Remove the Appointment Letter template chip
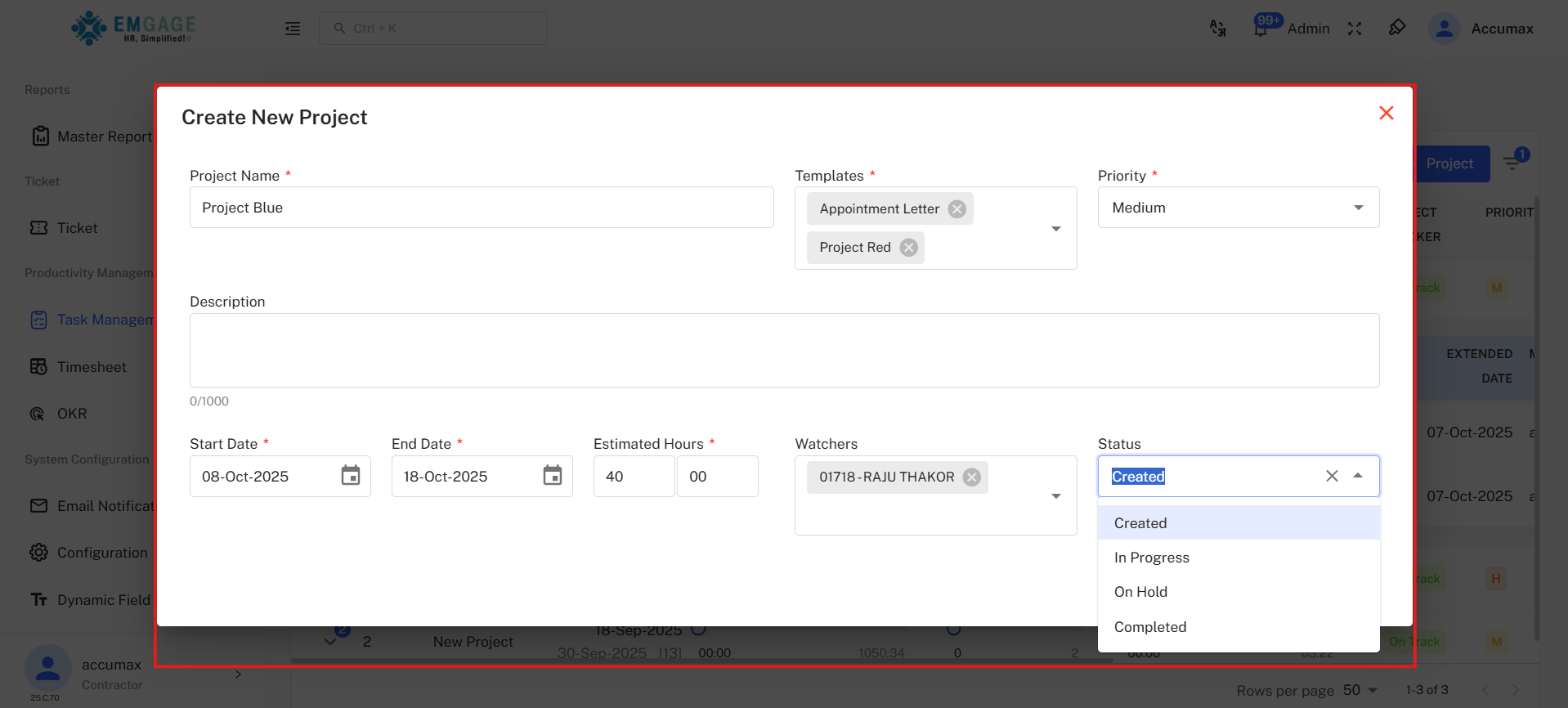This screenshot has width=1568, height=708. click(x=956, y=209)
